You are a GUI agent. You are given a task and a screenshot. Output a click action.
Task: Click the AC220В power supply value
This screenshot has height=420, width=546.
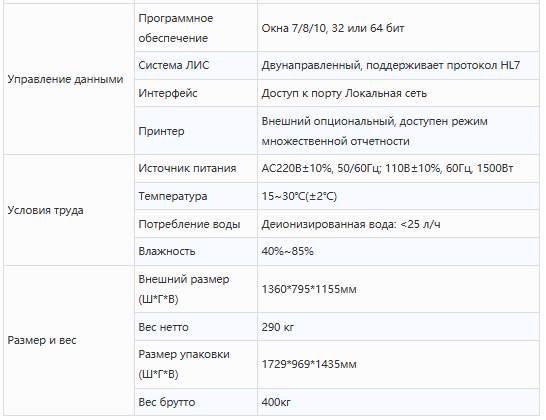pos(387,168)
